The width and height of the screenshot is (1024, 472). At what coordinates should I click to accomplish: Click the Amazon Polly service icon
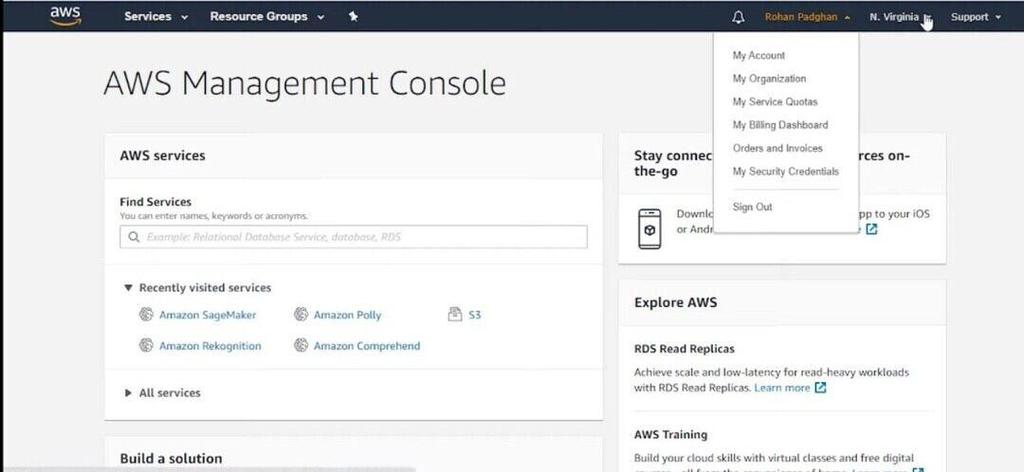tap(301, 315)
